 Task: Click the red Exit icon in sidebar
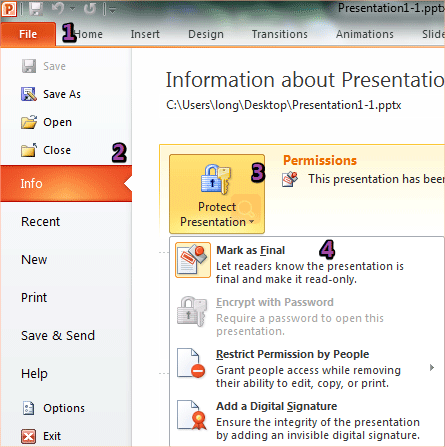tap(29, 436)
